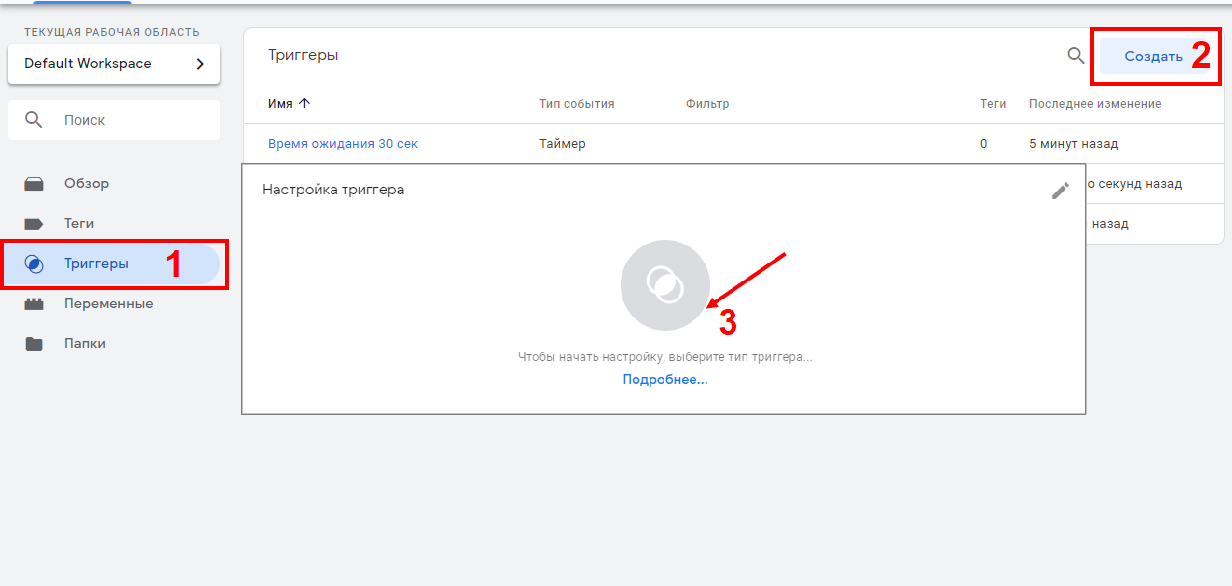
Task: Sort by the Тип события column header
Action: click(576, 104)
